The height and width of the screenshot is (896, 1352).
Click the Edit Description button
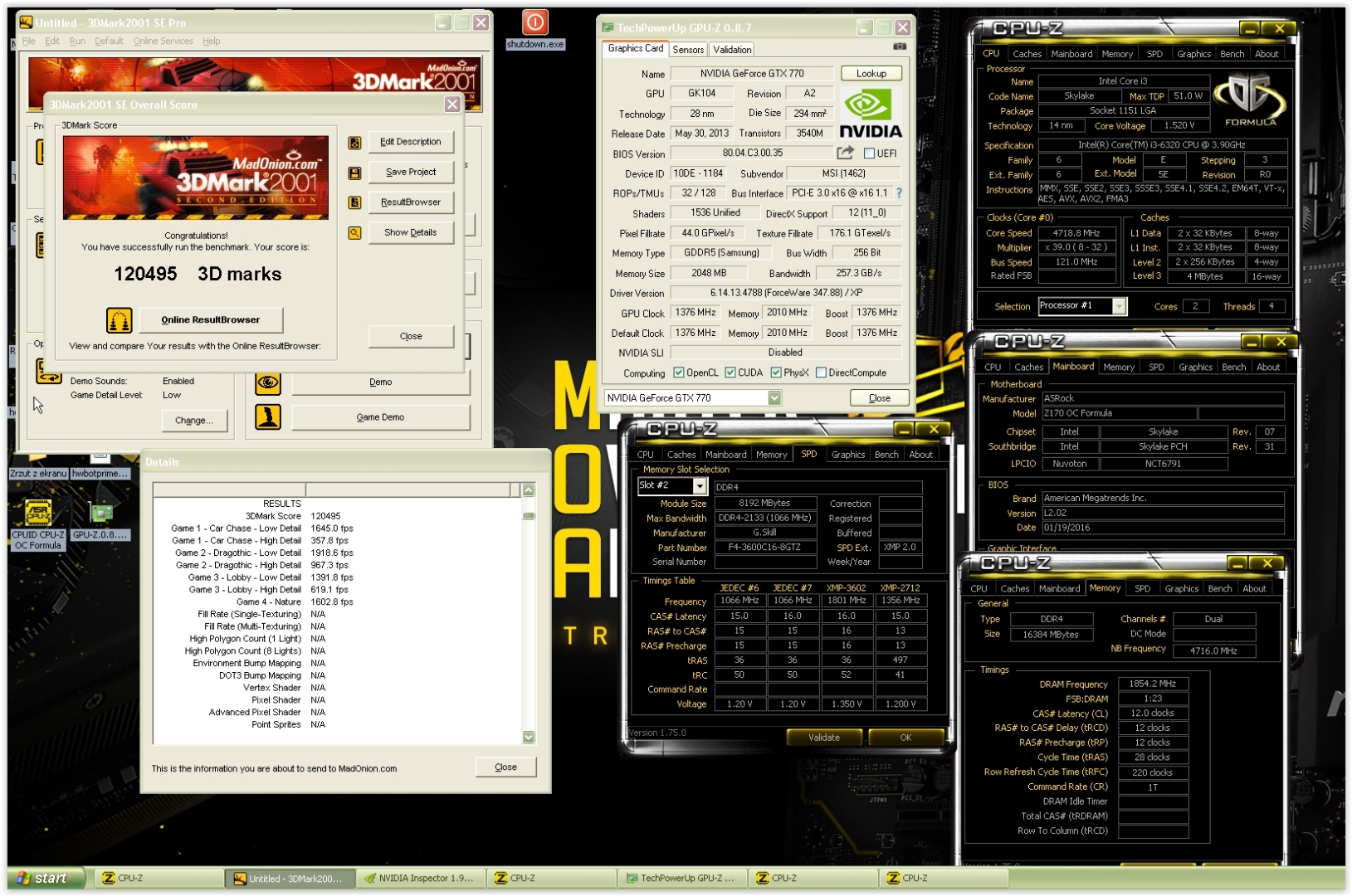tap(411, 142)
